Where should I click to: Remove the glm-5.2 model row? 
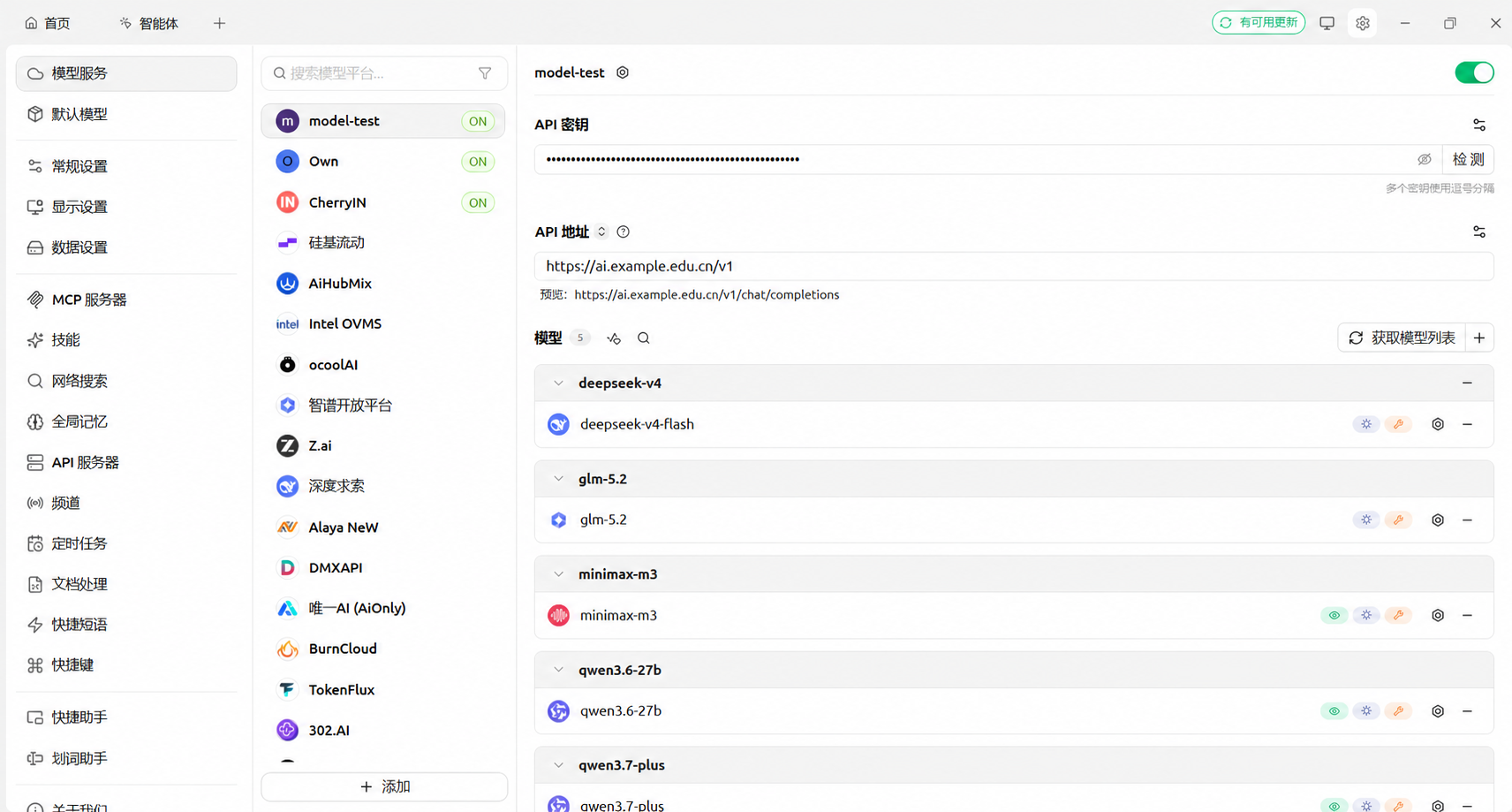click(x=1467, y=520)
